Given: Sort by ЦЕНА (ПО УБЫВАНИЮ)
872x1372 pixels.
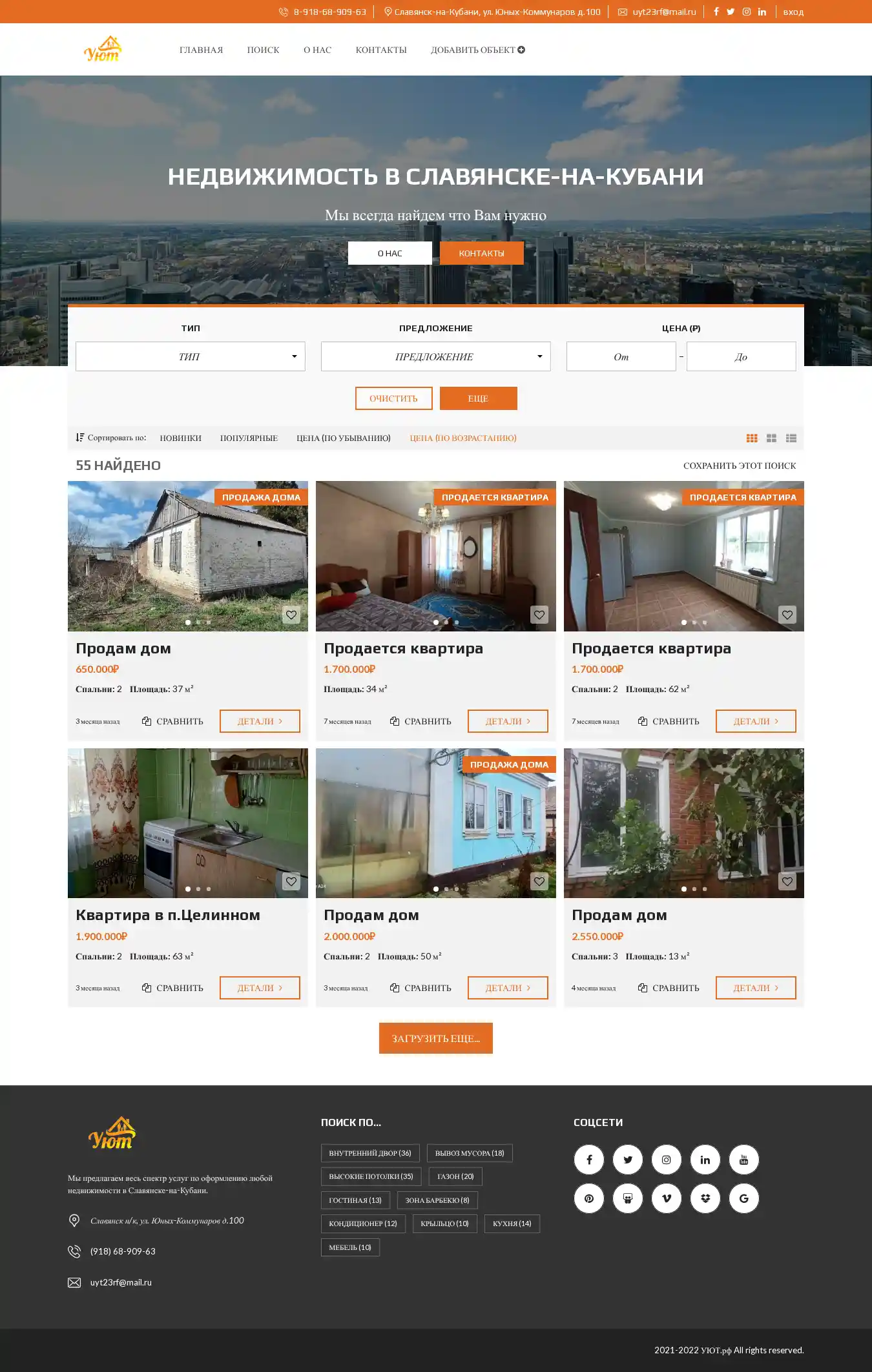Looking at the screenshot, I should pyautogui.click(x=344, y=438).
